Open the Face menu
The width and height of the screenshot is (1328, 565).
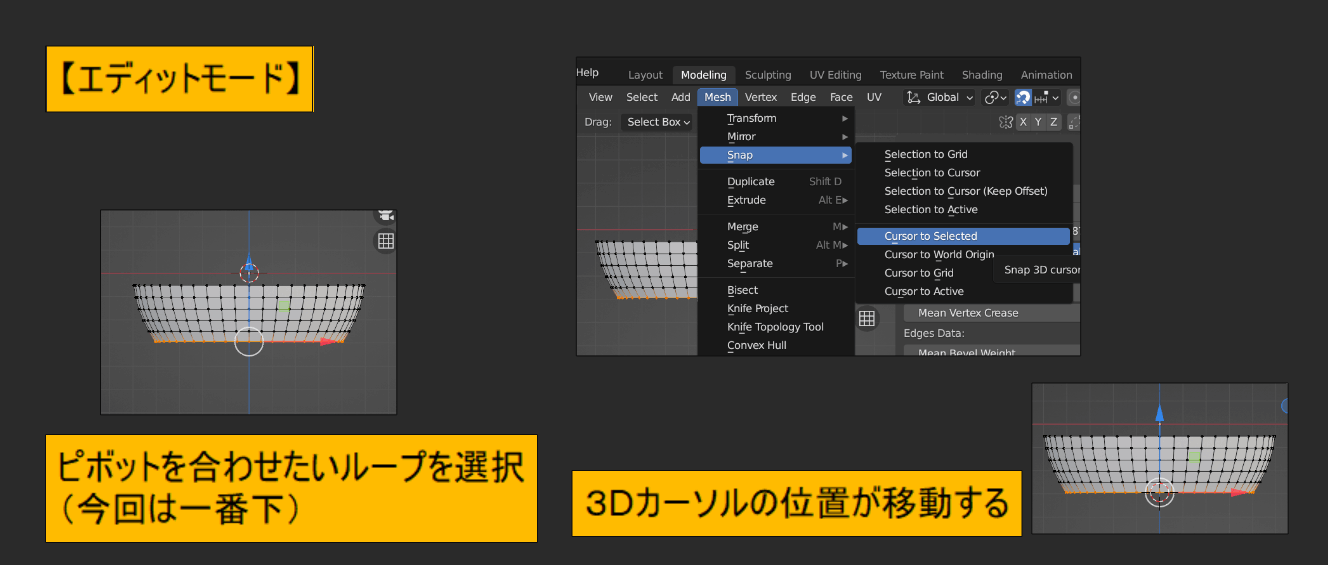point(841,97)
